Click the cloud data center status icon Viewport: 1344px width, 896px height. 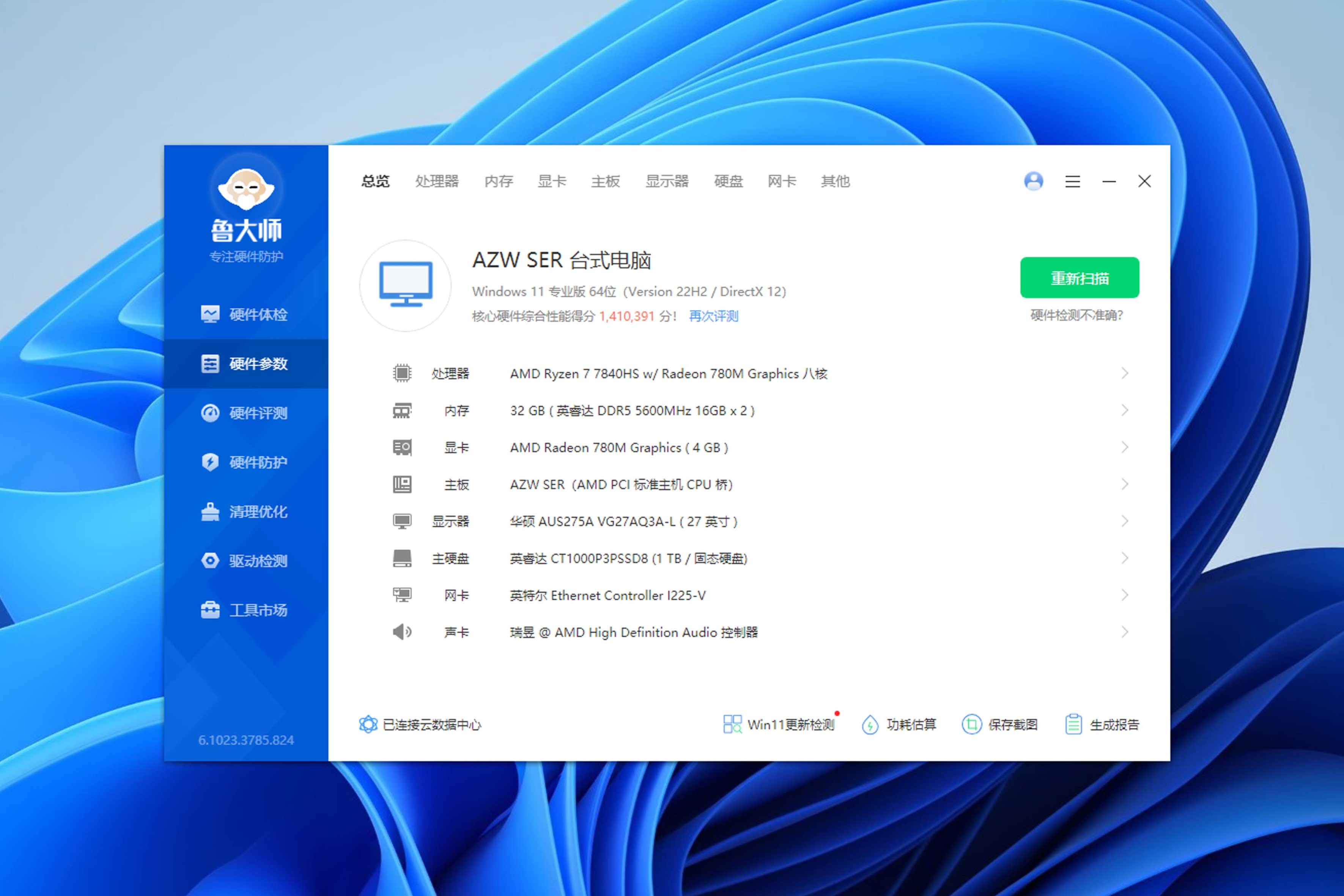tap(368, 725)
